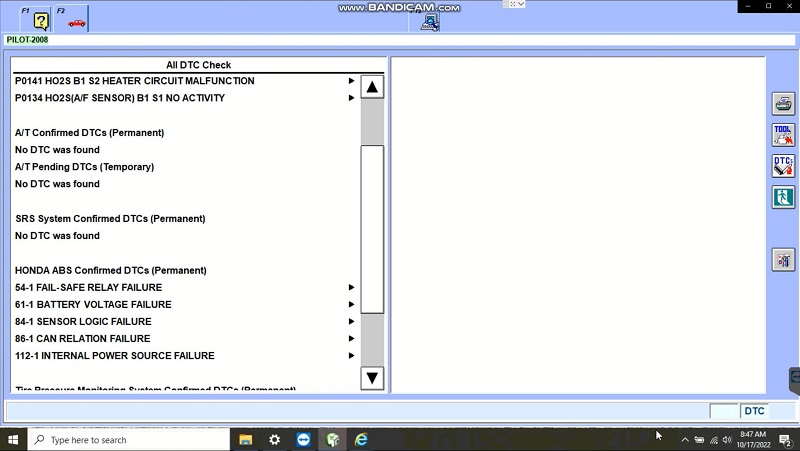Click the bottom settings icon on right sidebar
The image size is (800, 451).
click(x=783, y=260)
